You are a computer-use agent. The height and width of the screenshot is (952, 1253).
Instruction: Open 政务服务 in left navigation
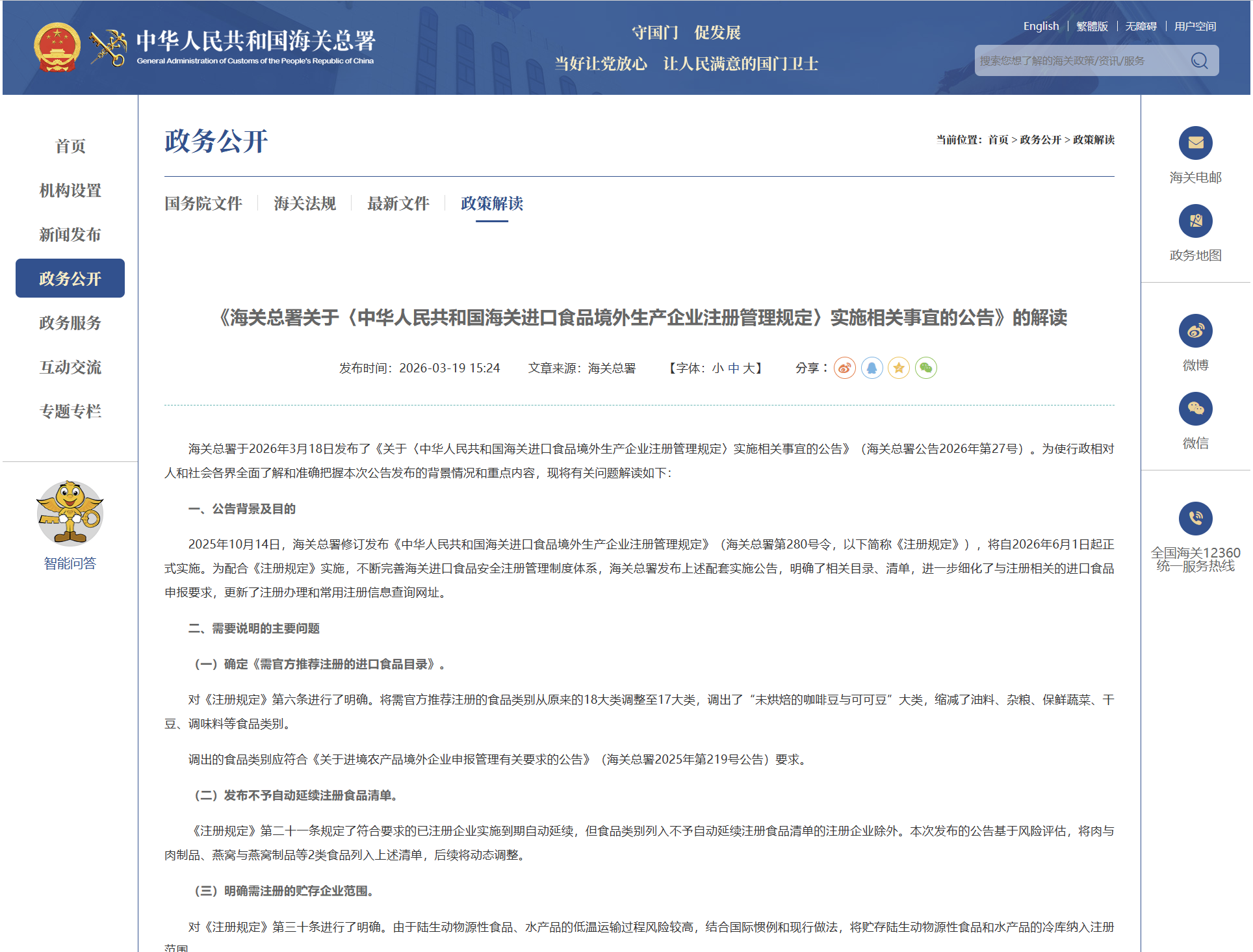[70, 323]
